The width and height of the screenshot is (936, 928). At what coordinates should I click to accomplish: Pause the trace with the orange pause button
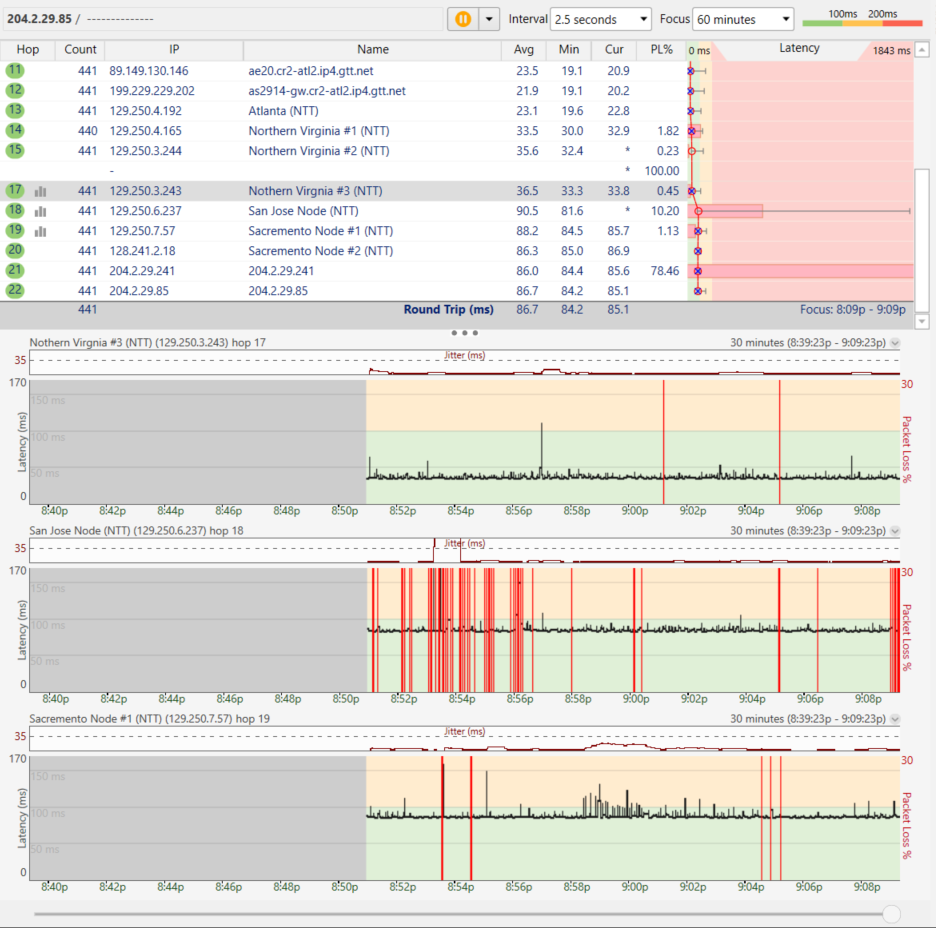coord(463,19)
